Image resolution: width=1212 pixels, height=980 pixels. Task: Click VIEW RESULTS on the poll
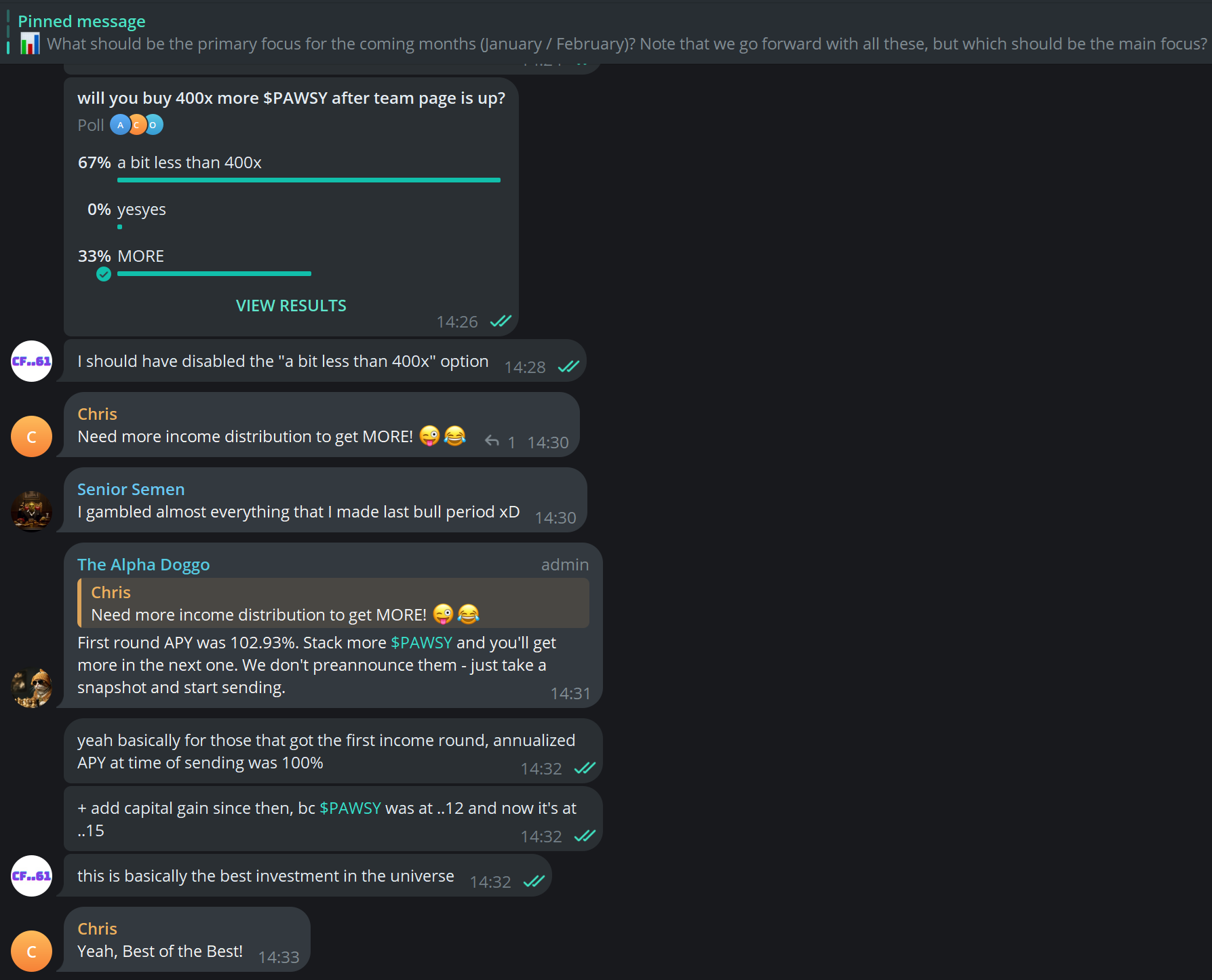tap(291, 306)
